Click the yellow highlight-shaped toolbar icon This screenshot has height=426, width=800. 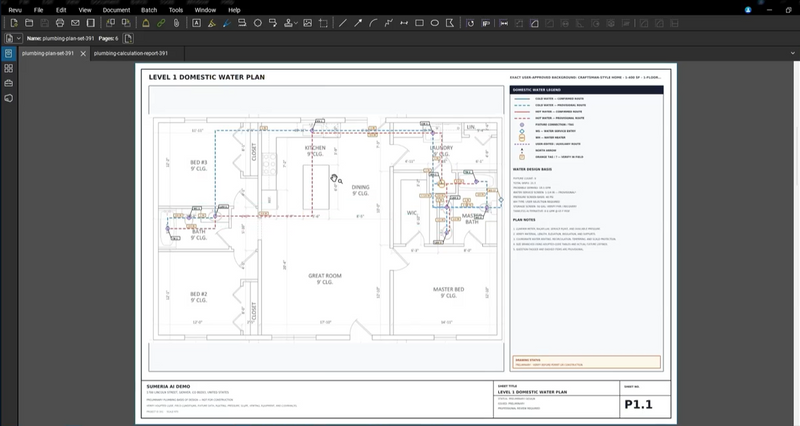145,23
